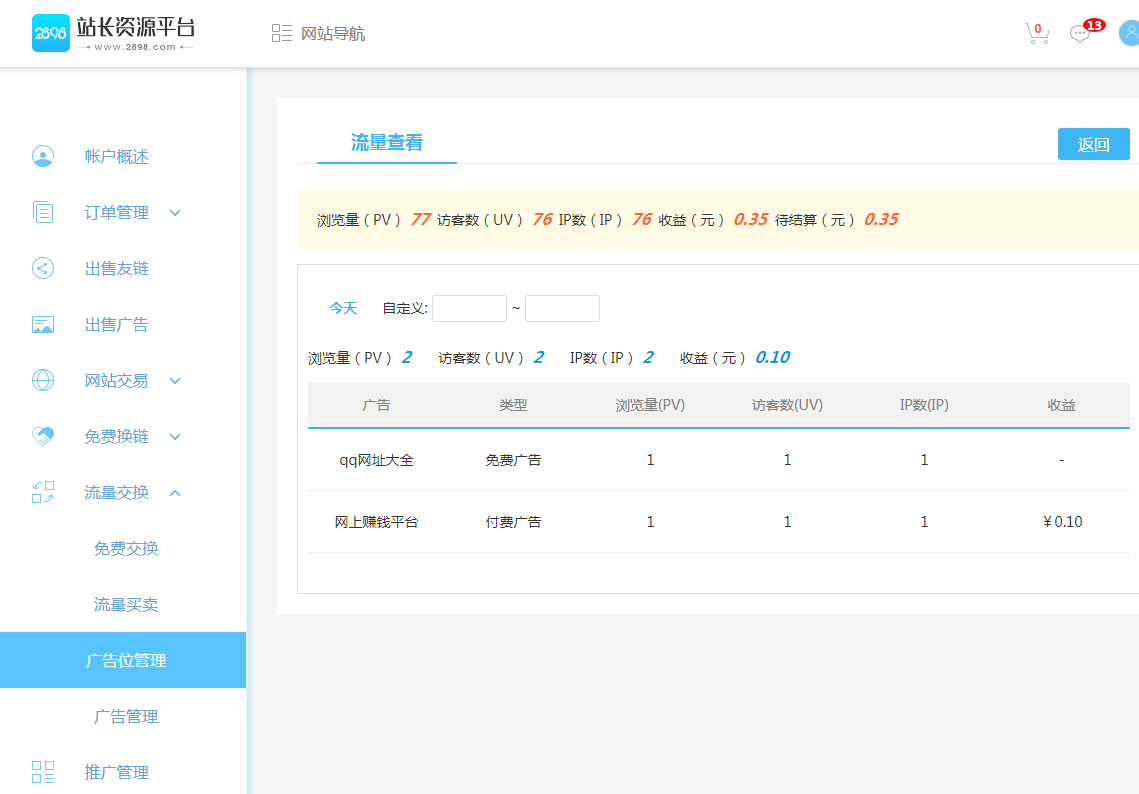Image resolution: width=1139 pixels, height=794 pixels.
Task: Click the 推广管理 grid icon
Action: pos(43,772)
